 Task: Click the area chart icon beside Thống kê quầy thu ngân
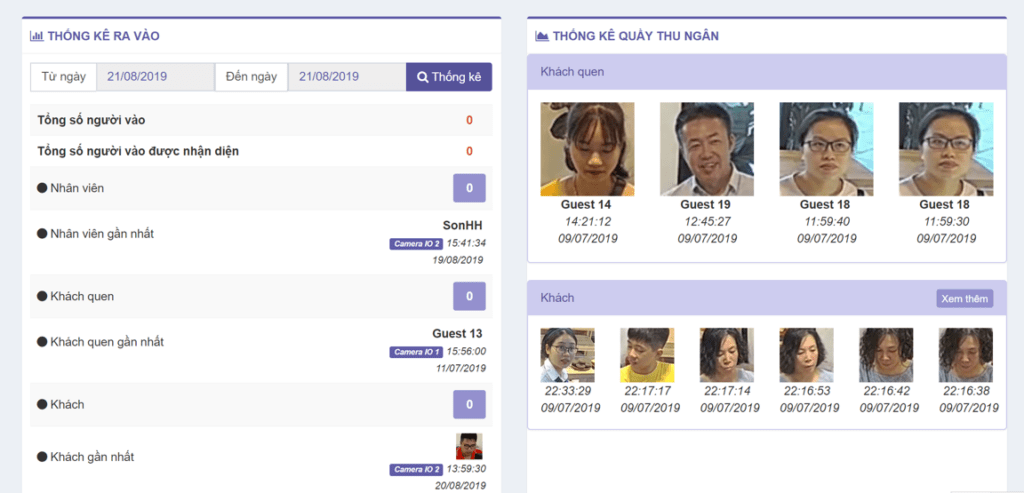click(542, 36)
